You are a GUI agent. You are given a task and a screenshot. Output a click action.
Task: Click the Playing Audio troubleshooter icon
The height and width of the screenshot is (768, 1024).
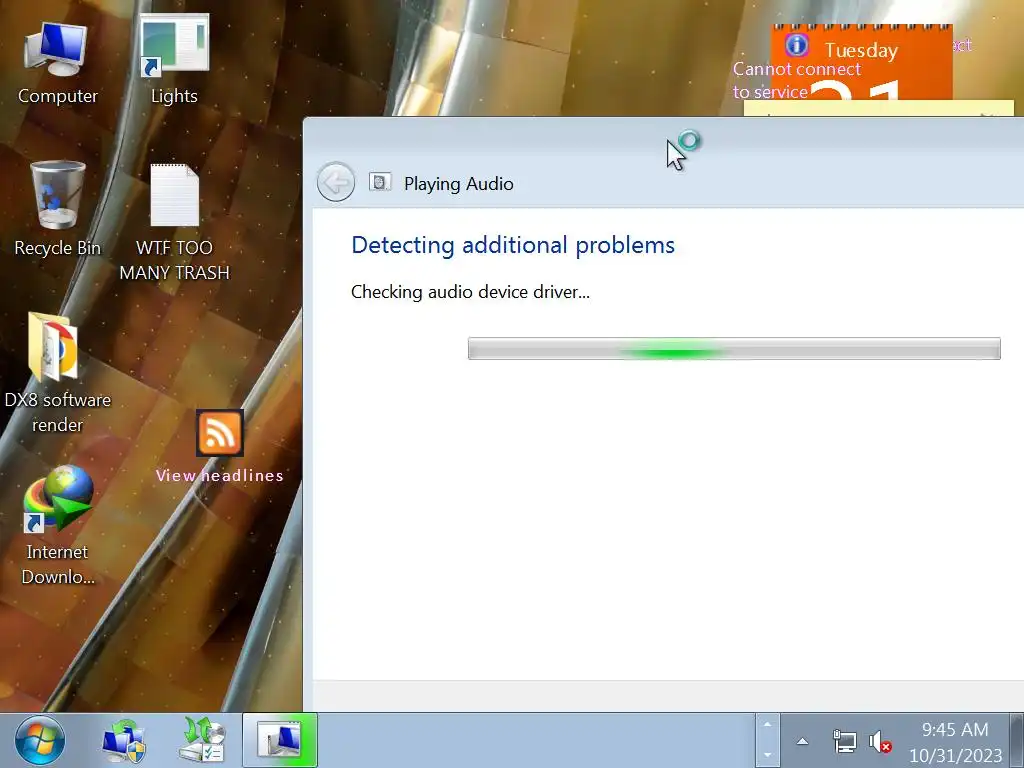tap(380, 182)
